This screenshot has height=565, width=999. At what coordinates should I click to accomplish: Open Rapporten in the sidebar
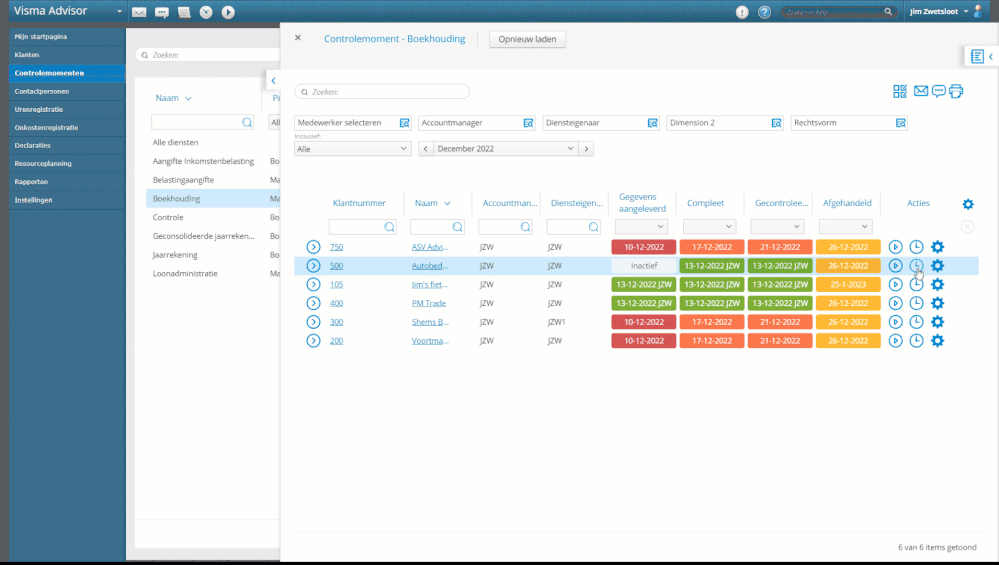[31, 182]
